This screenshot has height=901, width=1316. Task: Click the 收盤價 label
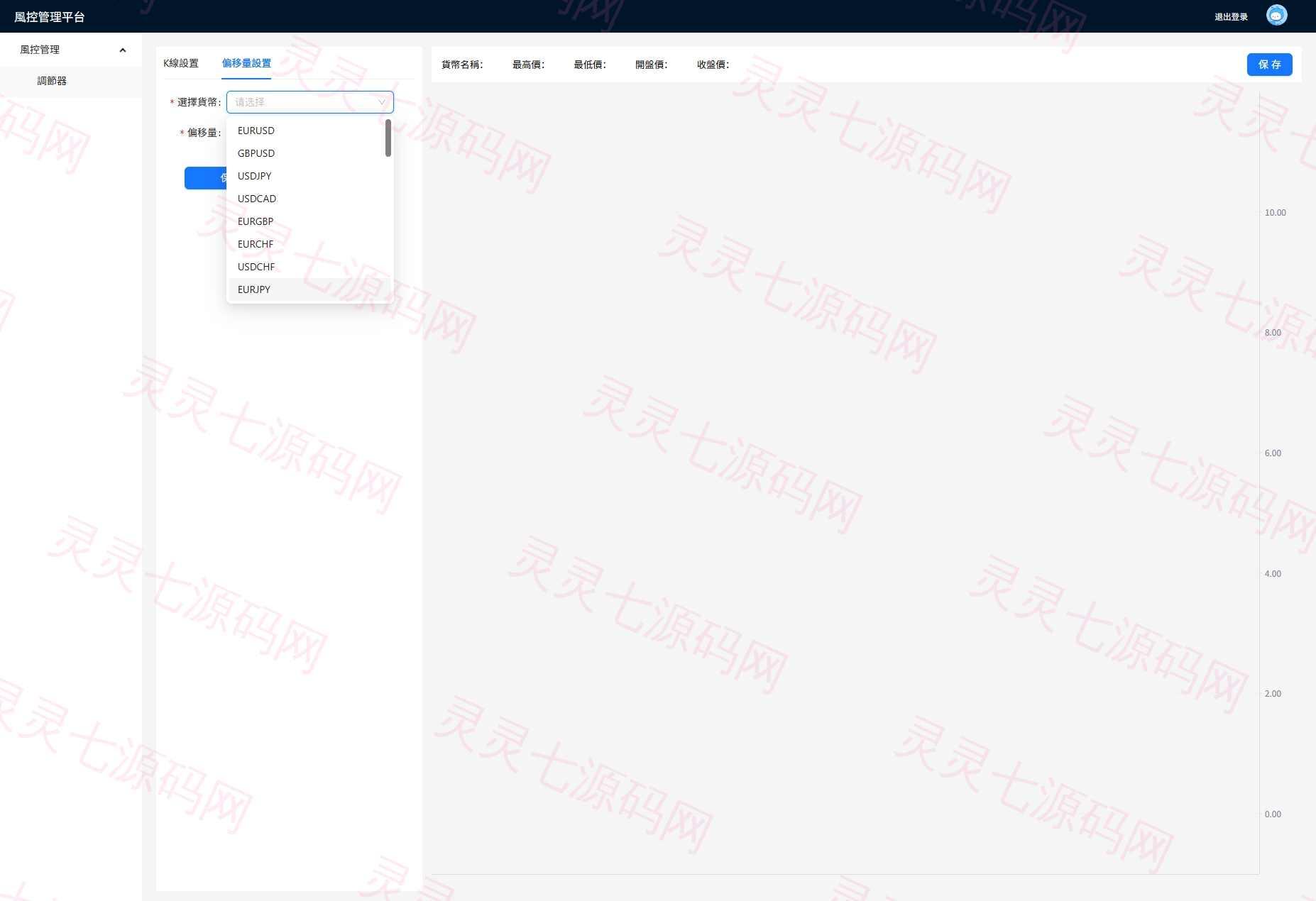coord(713,65)
